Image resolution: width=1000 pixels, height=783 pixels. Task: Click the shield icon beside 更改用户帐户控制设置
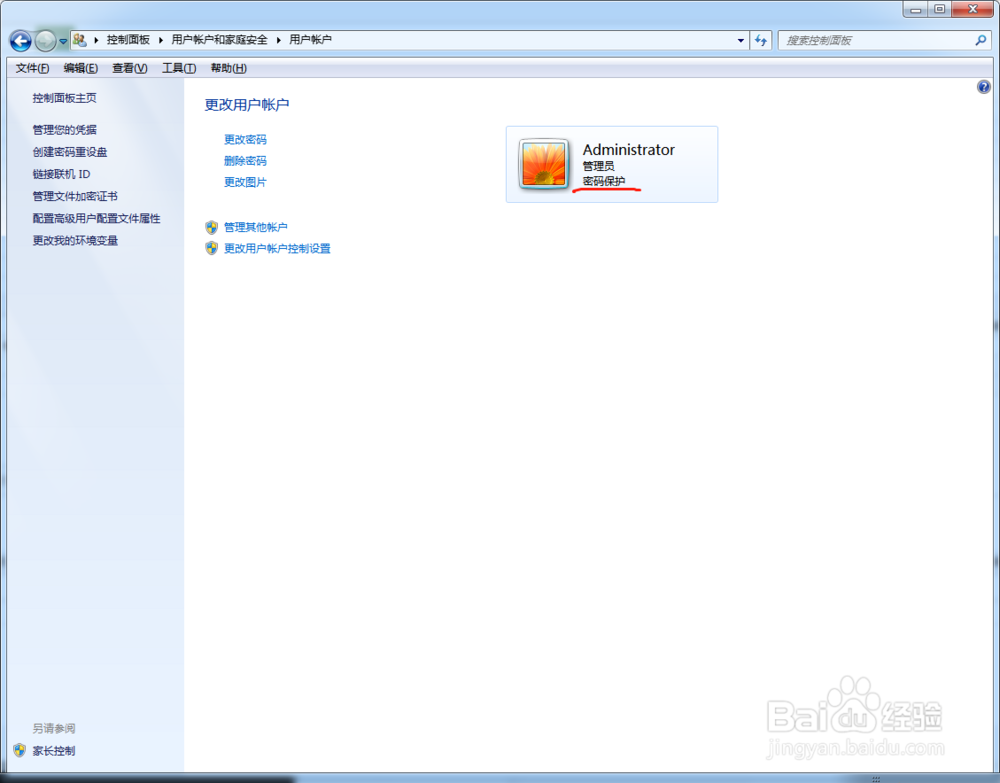211,248
